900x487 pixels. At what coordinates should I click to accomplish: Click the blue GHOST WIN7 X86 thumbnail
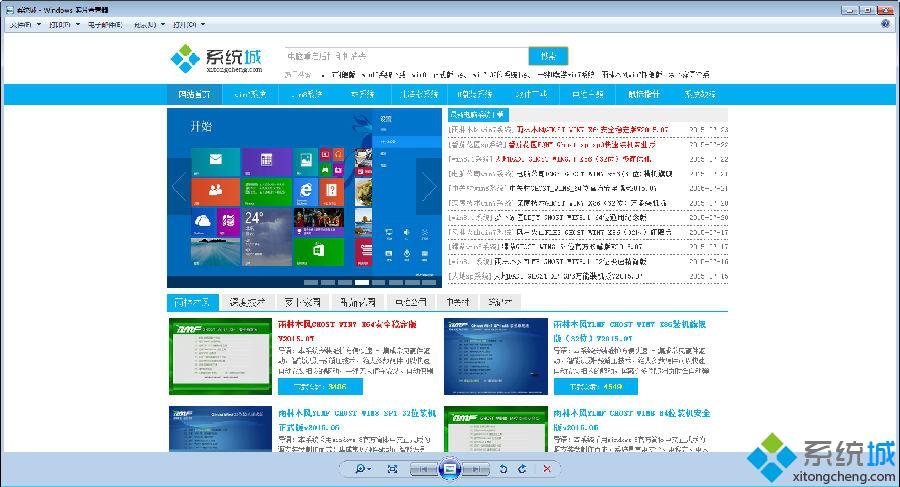coord(496,356)
